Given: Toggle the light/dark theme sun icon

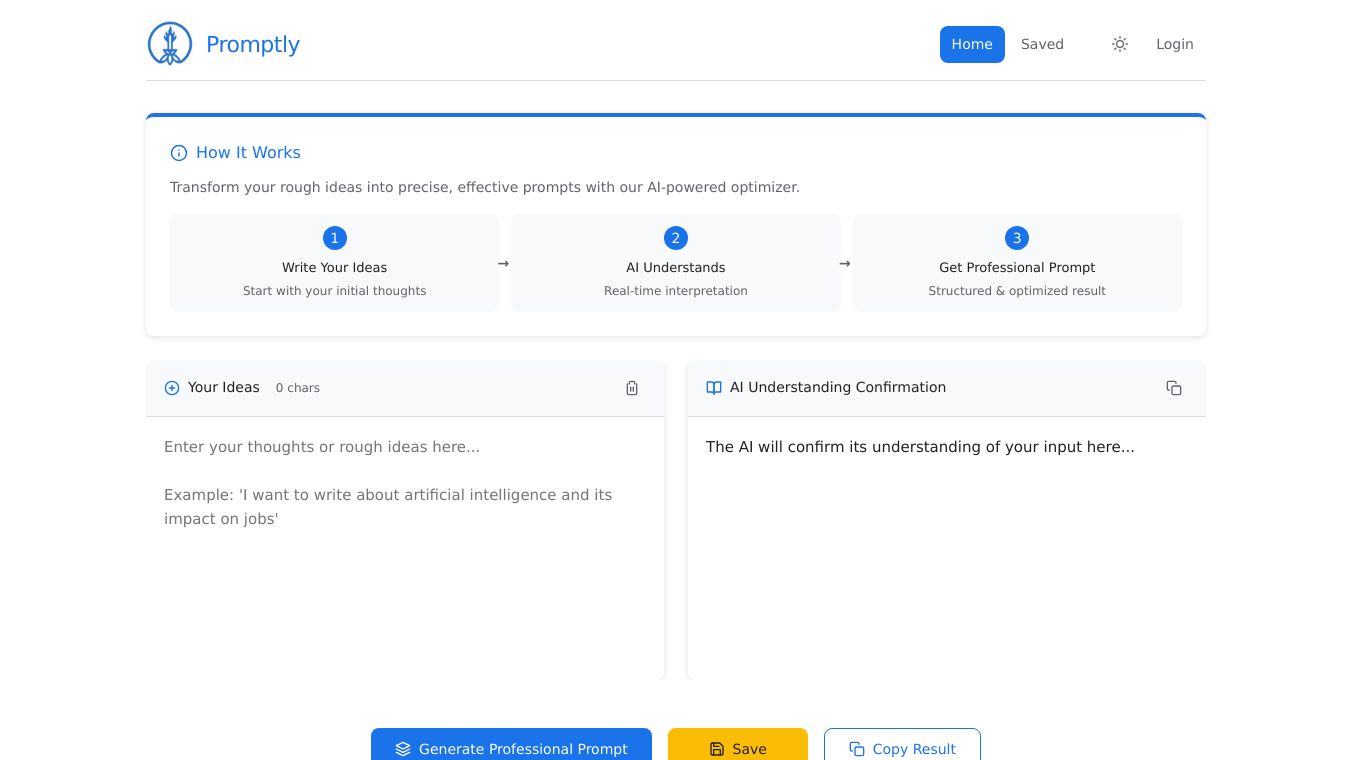Looking at the screenshot, I should [x=1120, y=44].
